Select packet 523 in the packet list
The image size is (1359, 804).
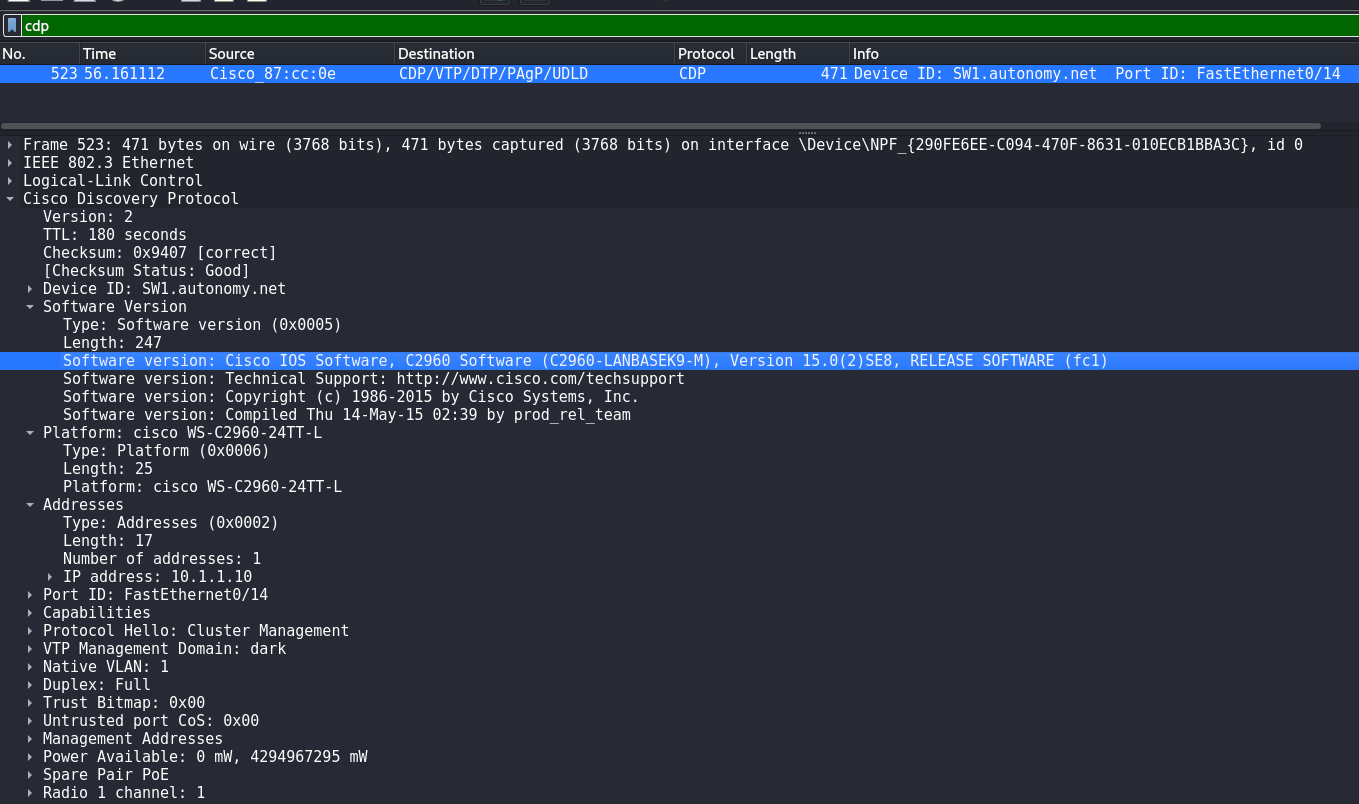coord(500,74)
